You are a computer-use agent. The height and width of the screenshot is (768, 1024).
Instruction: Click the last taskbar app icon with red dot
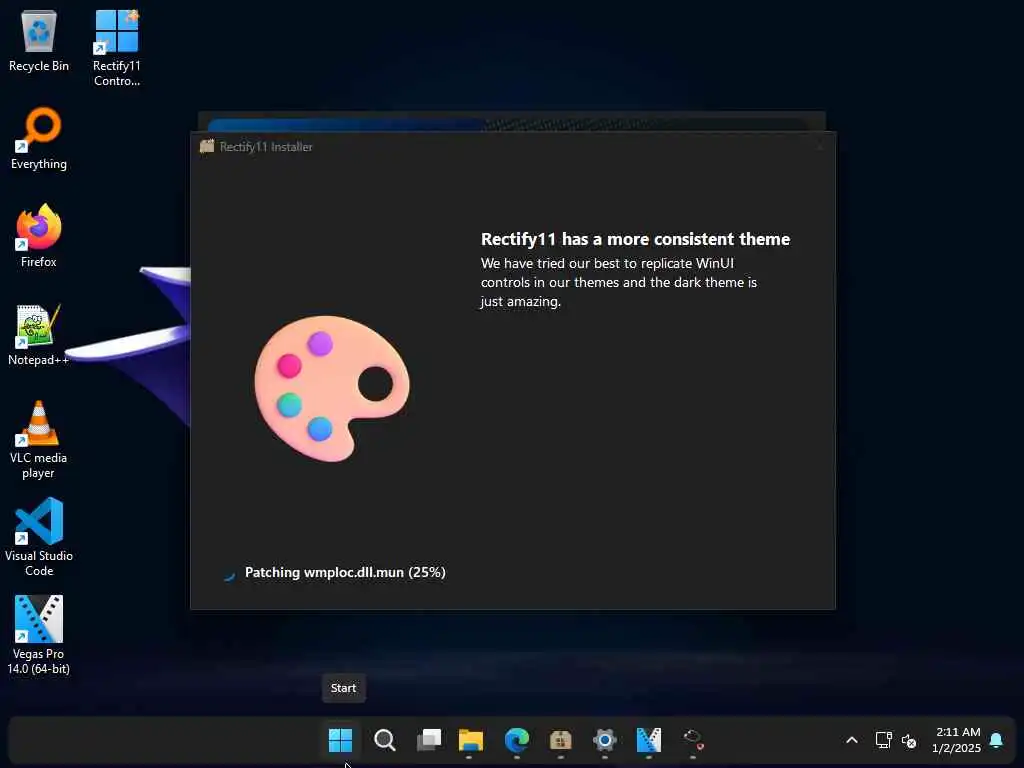pos(693,740)
